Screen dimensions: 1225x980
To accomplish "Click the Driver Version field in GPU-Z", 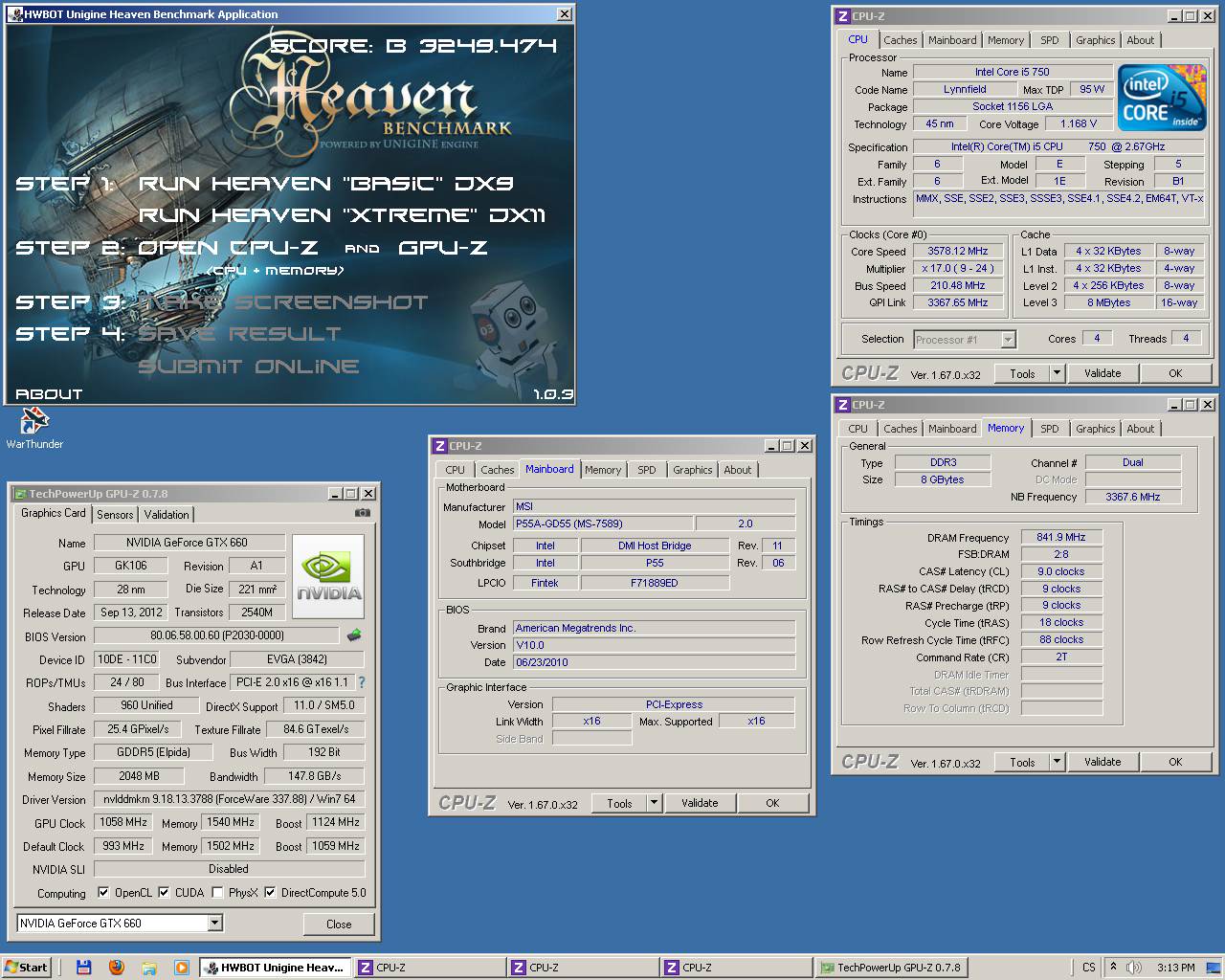I will [x=230, y=799].
